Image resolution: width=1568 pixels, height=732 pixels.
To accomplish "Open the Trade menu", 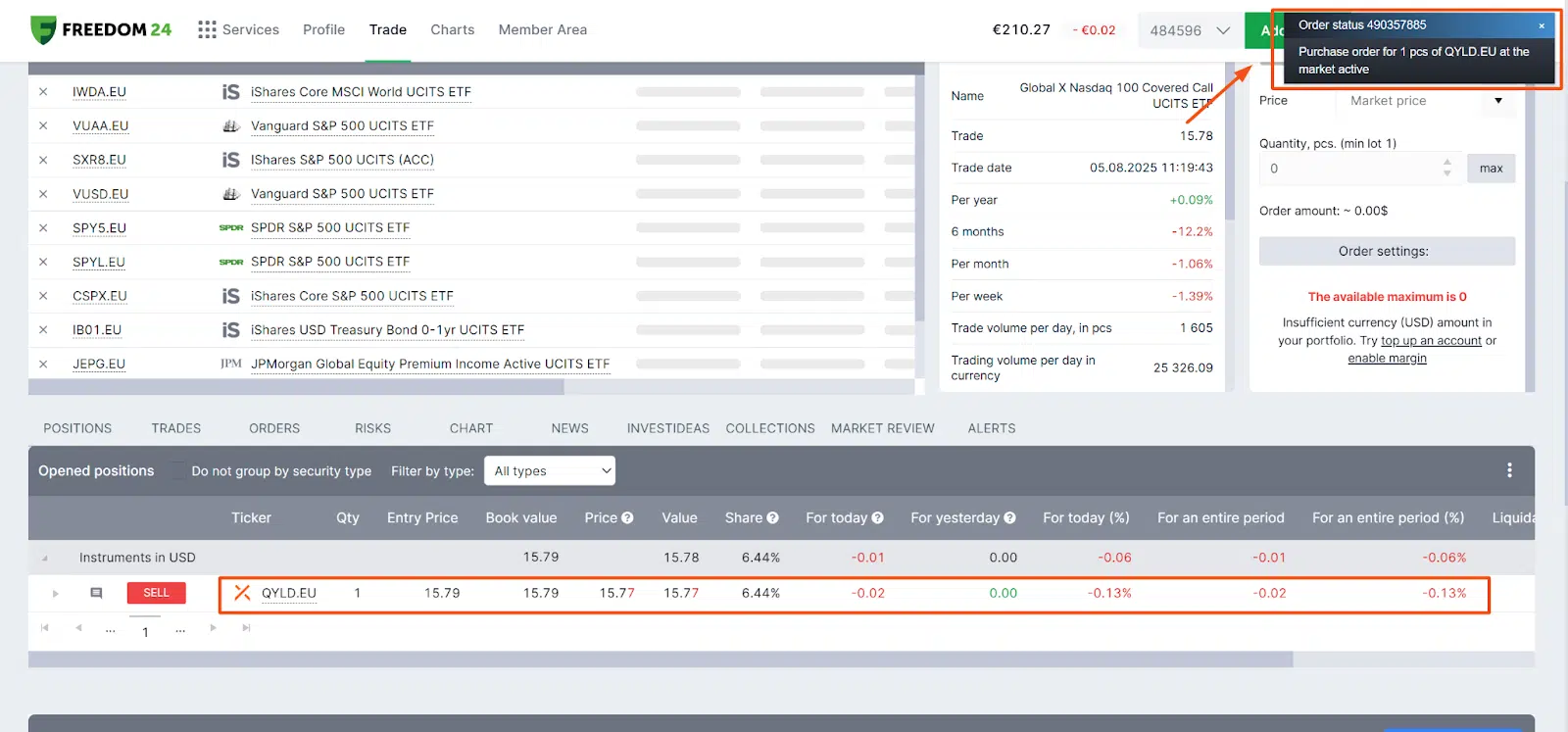I will click(x=388, y=29).
